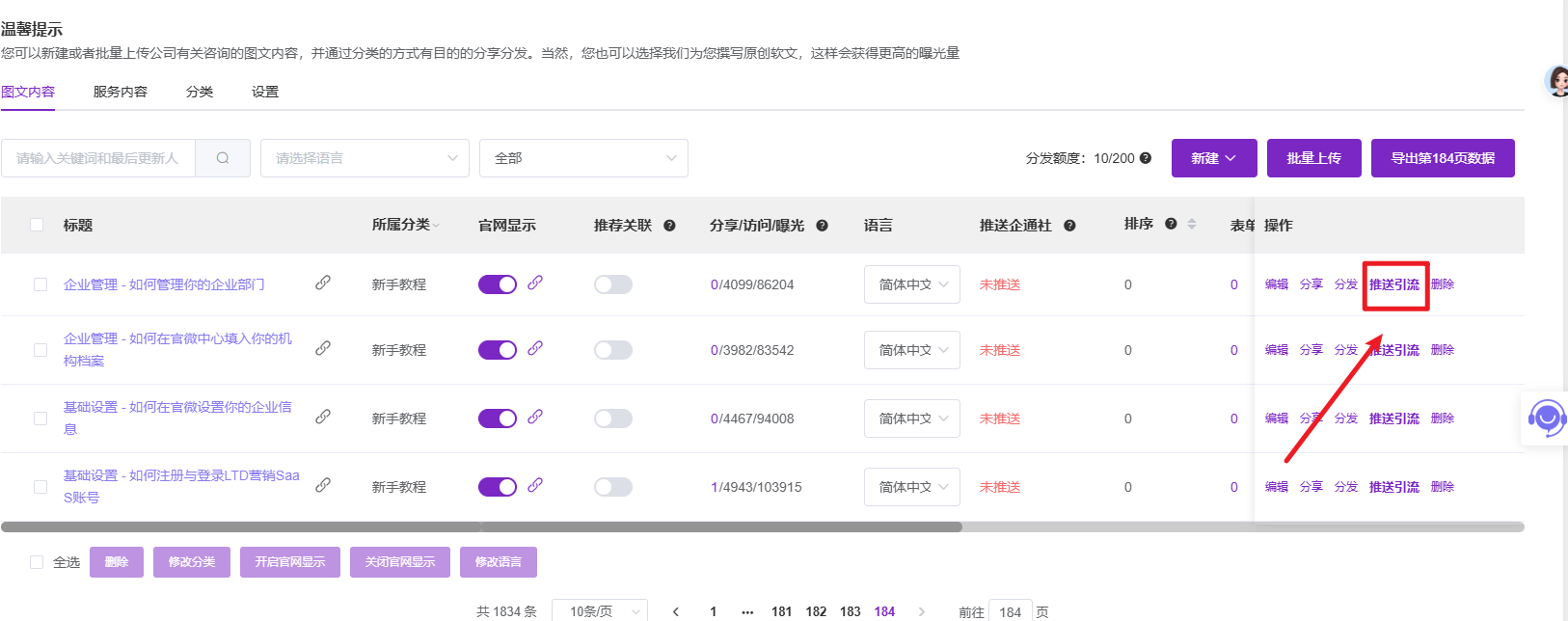
Task: Open the 10条/页 page size dropdown
Action: 600,611
